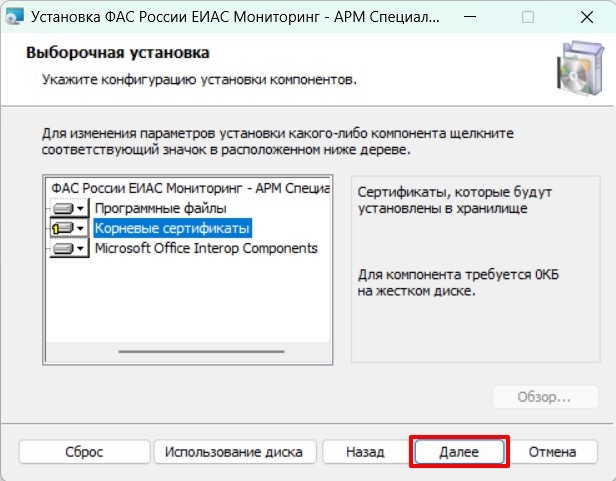
Task: Close the installer window
Action: tap(587, 17)
